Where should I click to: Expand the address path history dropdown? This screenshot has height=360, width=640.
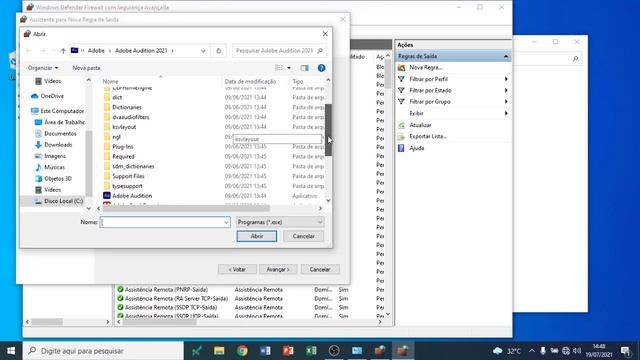[x=203, y=51]
